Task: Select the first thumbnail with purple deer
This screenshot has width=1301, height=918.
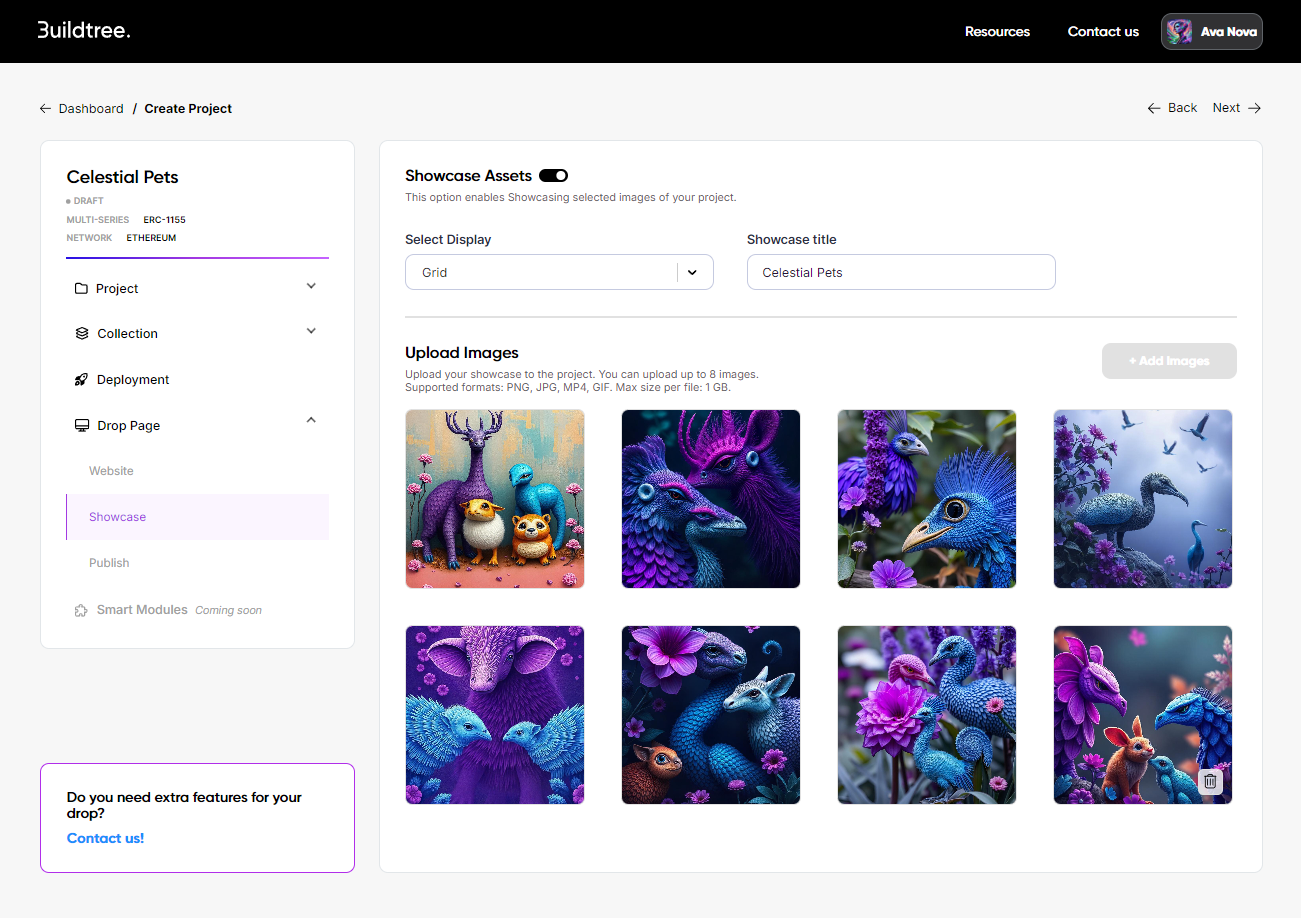Action: 495,499
